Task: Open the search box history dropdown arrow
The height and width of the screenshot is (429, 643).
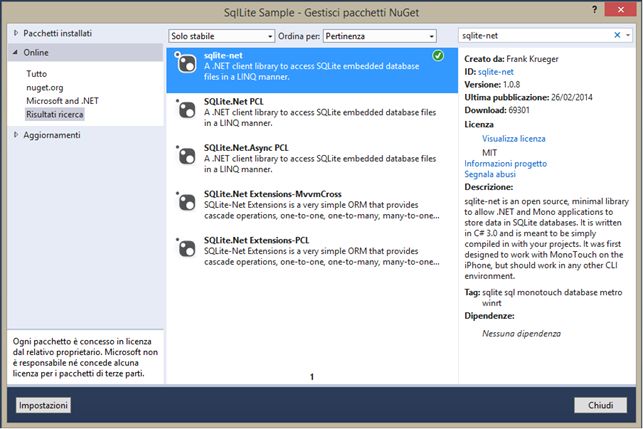Action: 627,35
